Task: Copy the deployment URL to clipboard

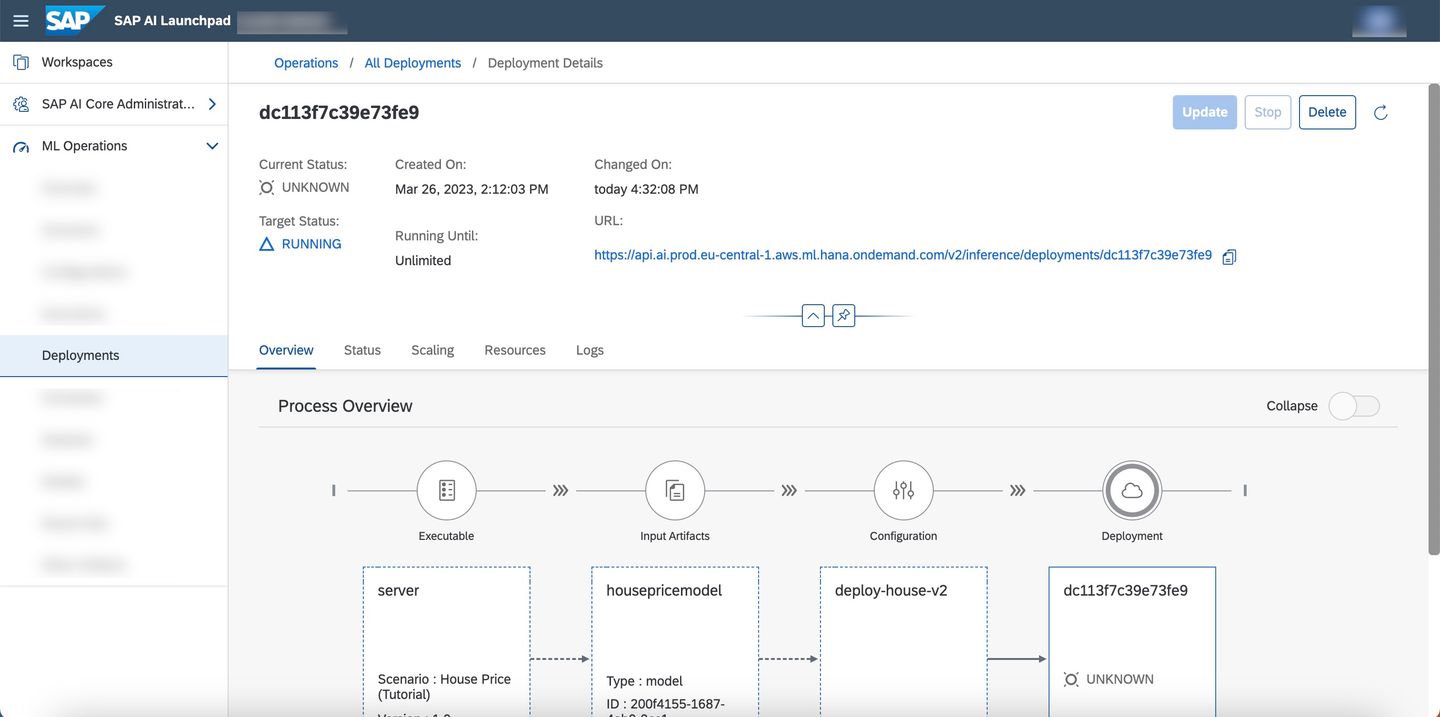Action: pos(1230,256)
